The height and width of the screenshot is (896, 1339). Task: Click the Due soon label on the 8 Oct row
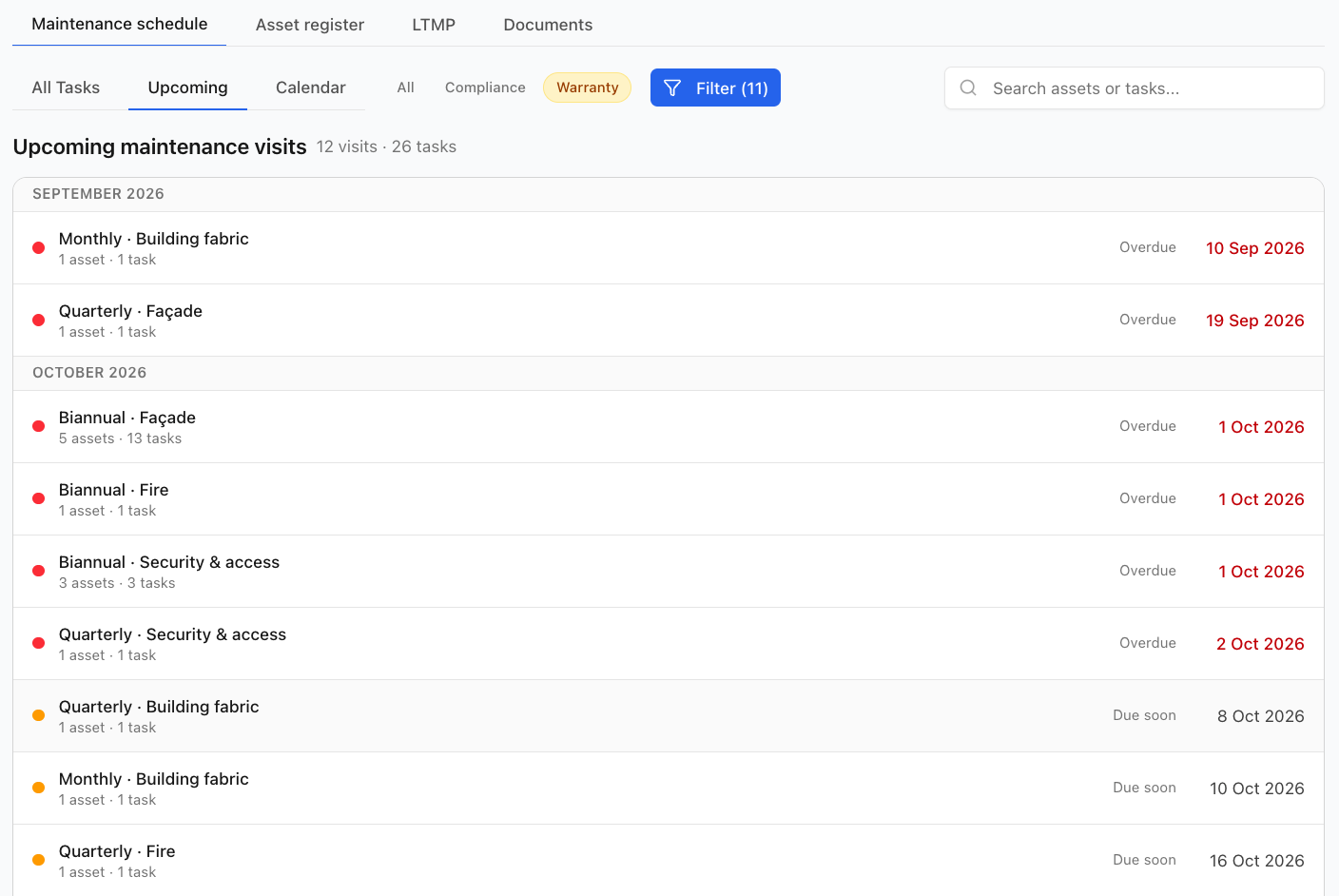click(1145, 715)
